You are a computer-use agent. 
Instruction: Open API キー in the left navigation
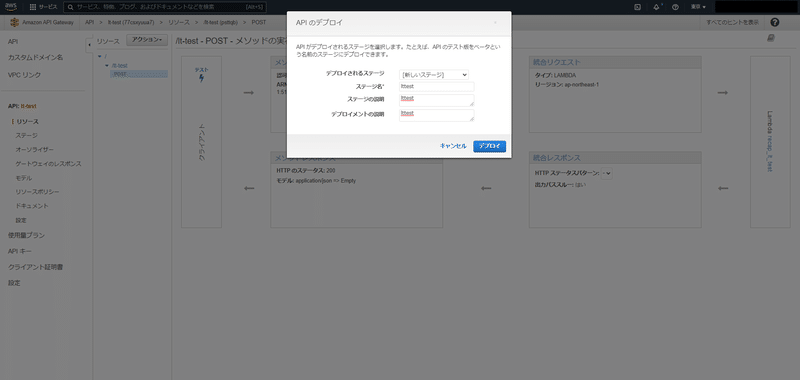(x=19, y=251)
